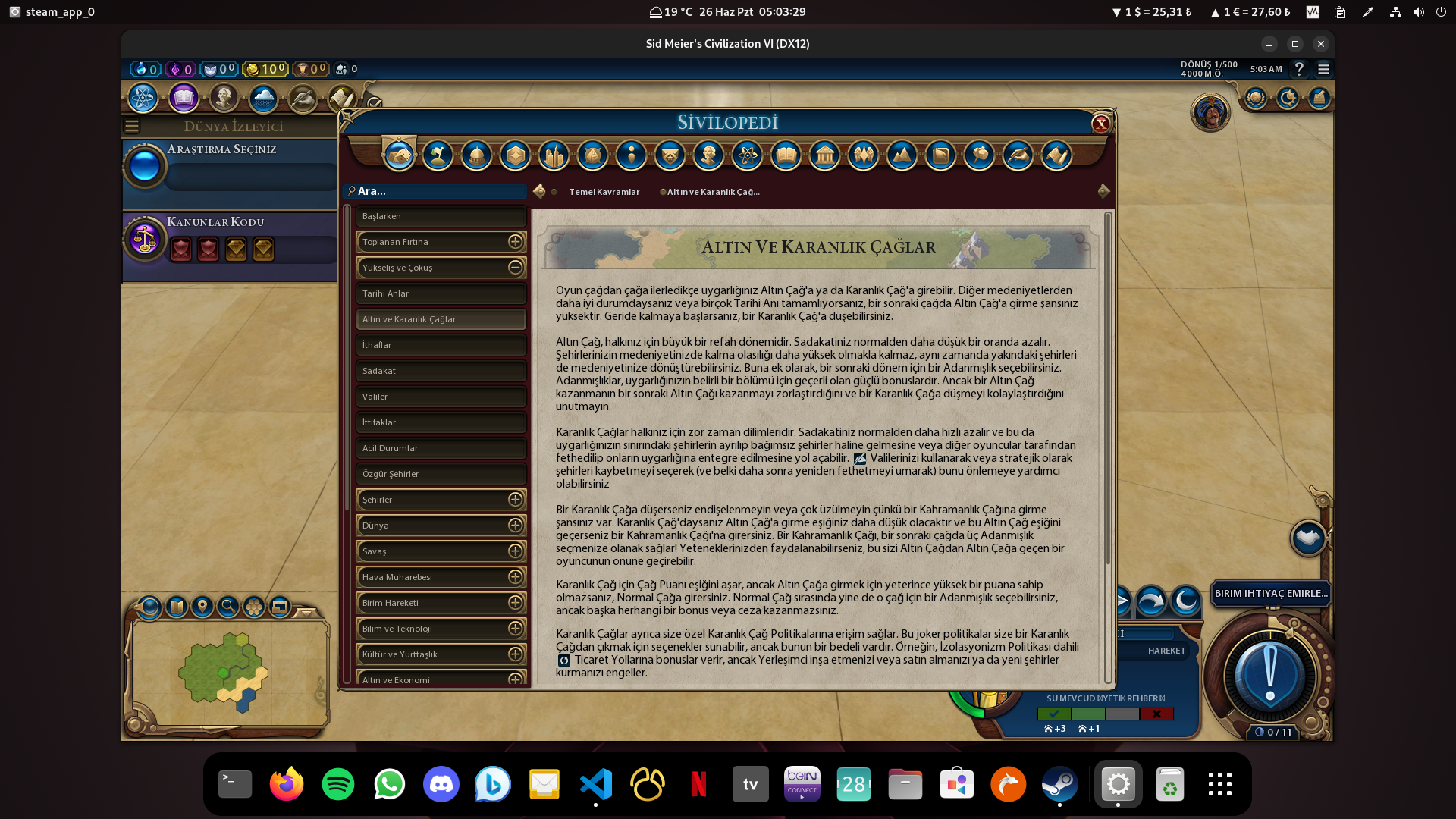Select the Sadakat entry
1456x819 pixels.
click(x=441, y=371)
